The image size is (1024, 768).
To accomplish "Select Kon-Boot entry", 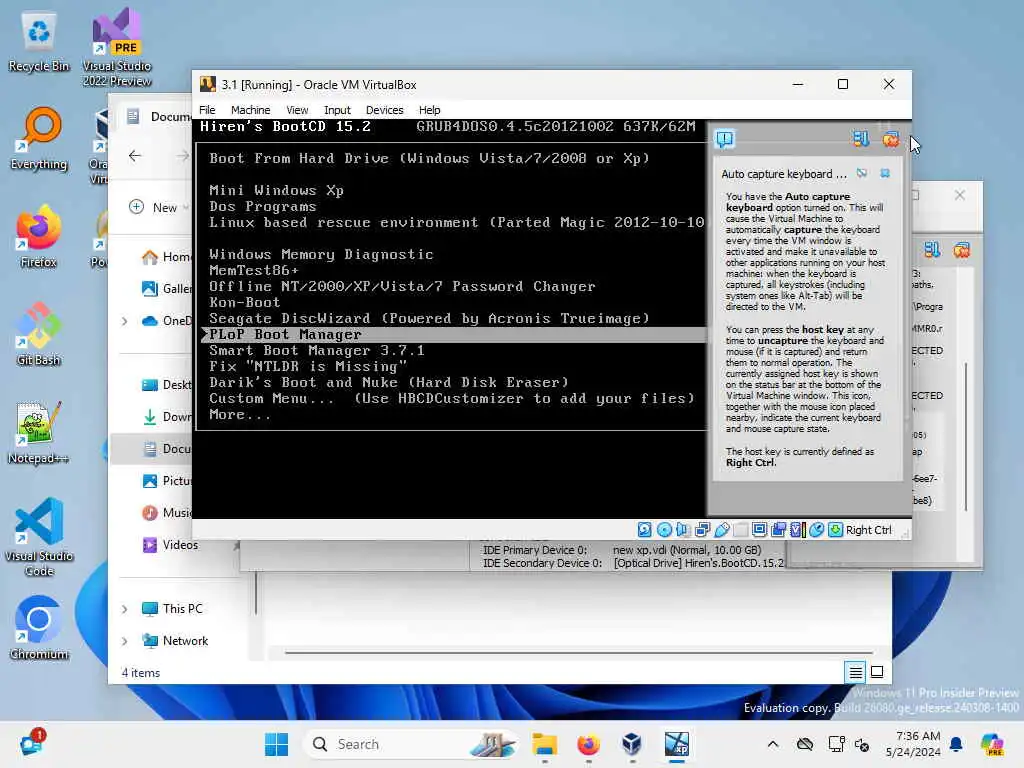I will pos(244,302).
